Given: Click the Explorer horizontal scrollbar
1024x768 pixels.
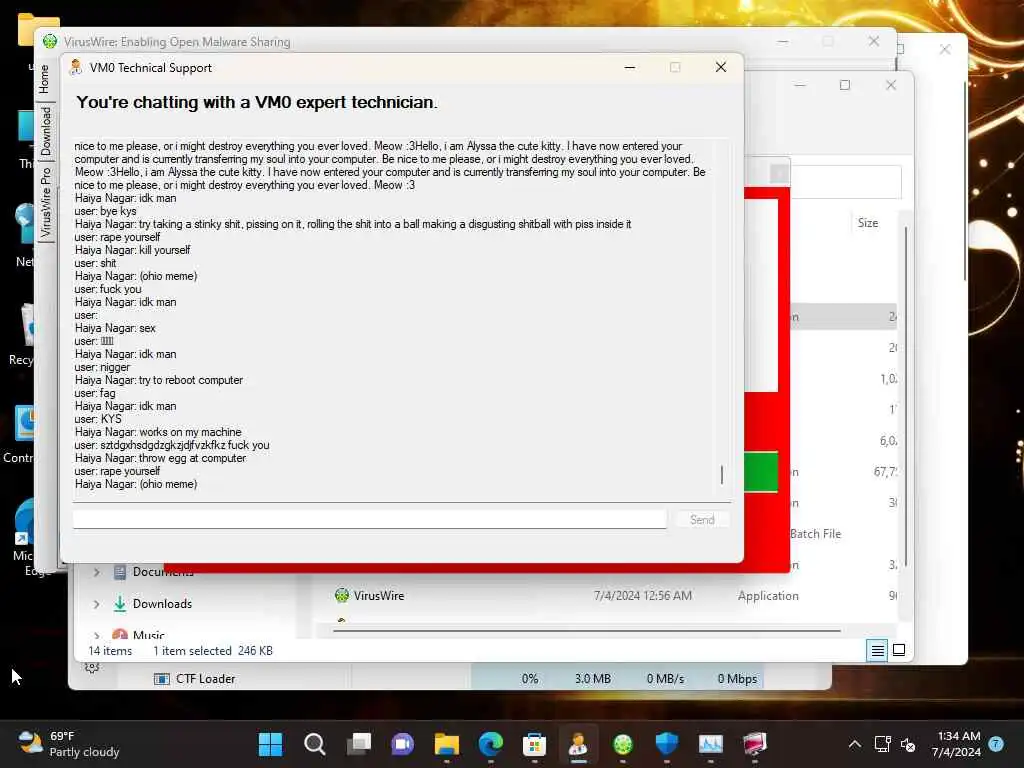Looking at the screenshot, I should point(586,631).
